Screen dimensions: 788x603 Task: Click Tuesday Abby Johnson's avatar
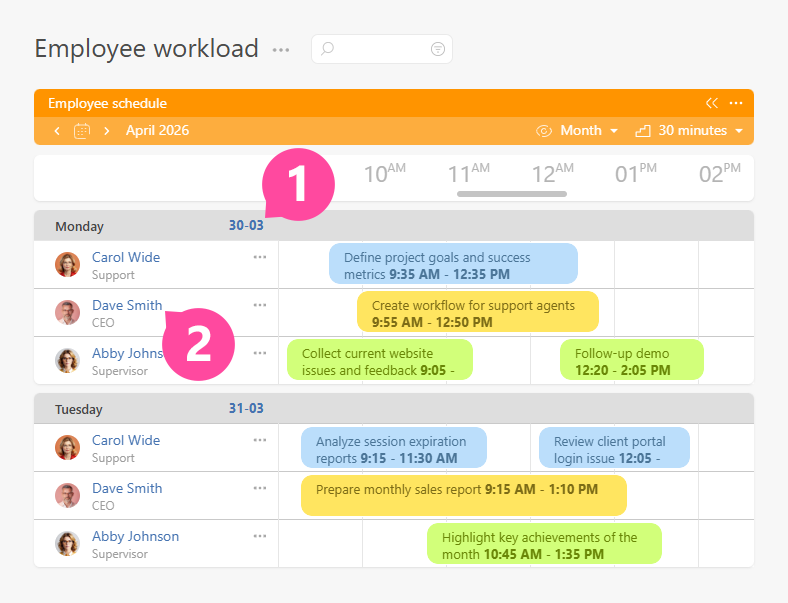point(67,544)
